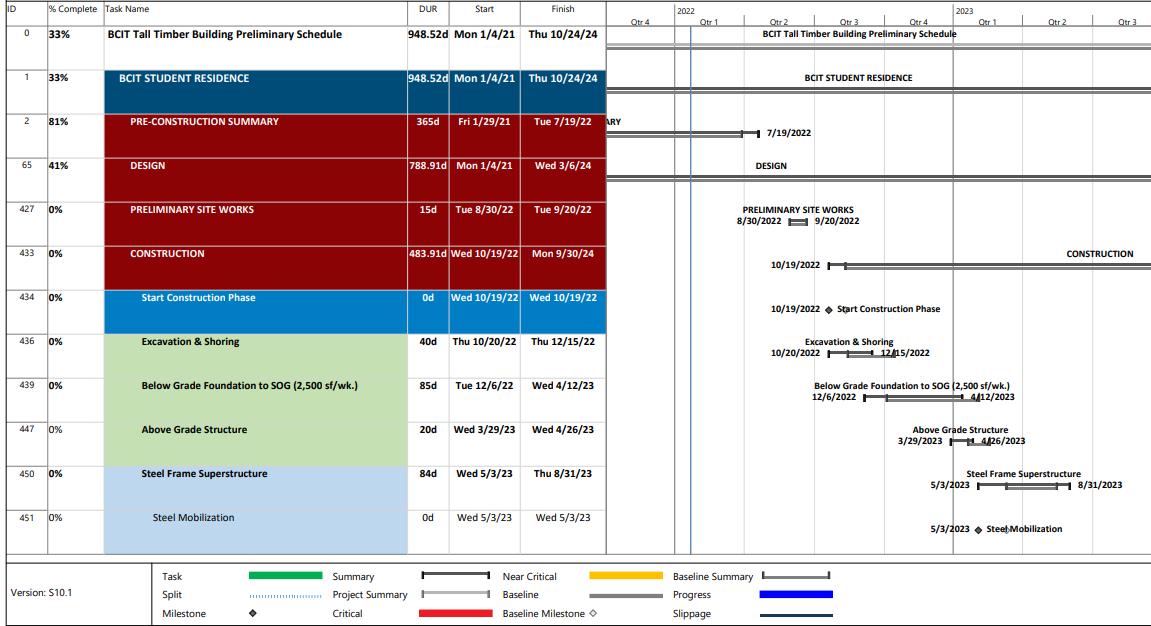Select Below Grade Foundation to SOG task
Screen dimensions: 1151x626
250,386
